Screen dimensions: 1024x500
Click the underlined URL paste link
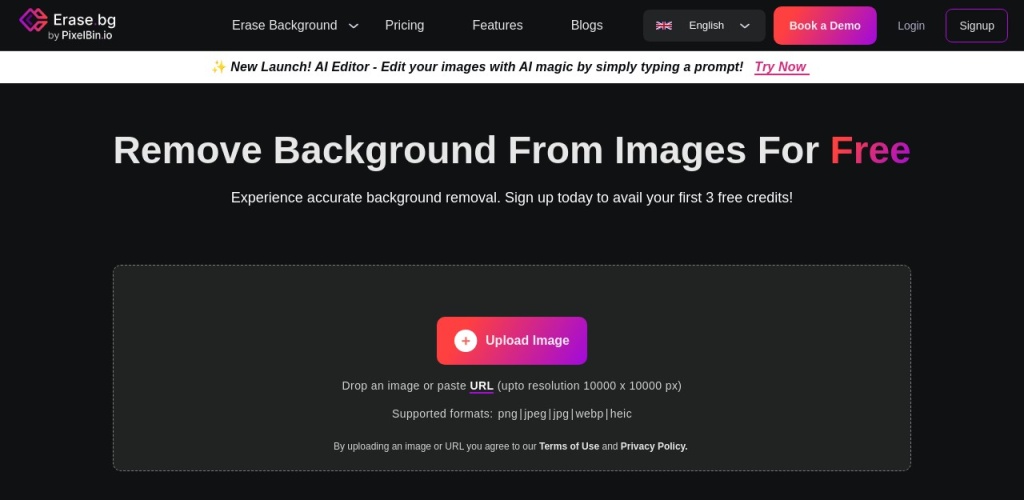pyautogui.click(x=481, y=386)
